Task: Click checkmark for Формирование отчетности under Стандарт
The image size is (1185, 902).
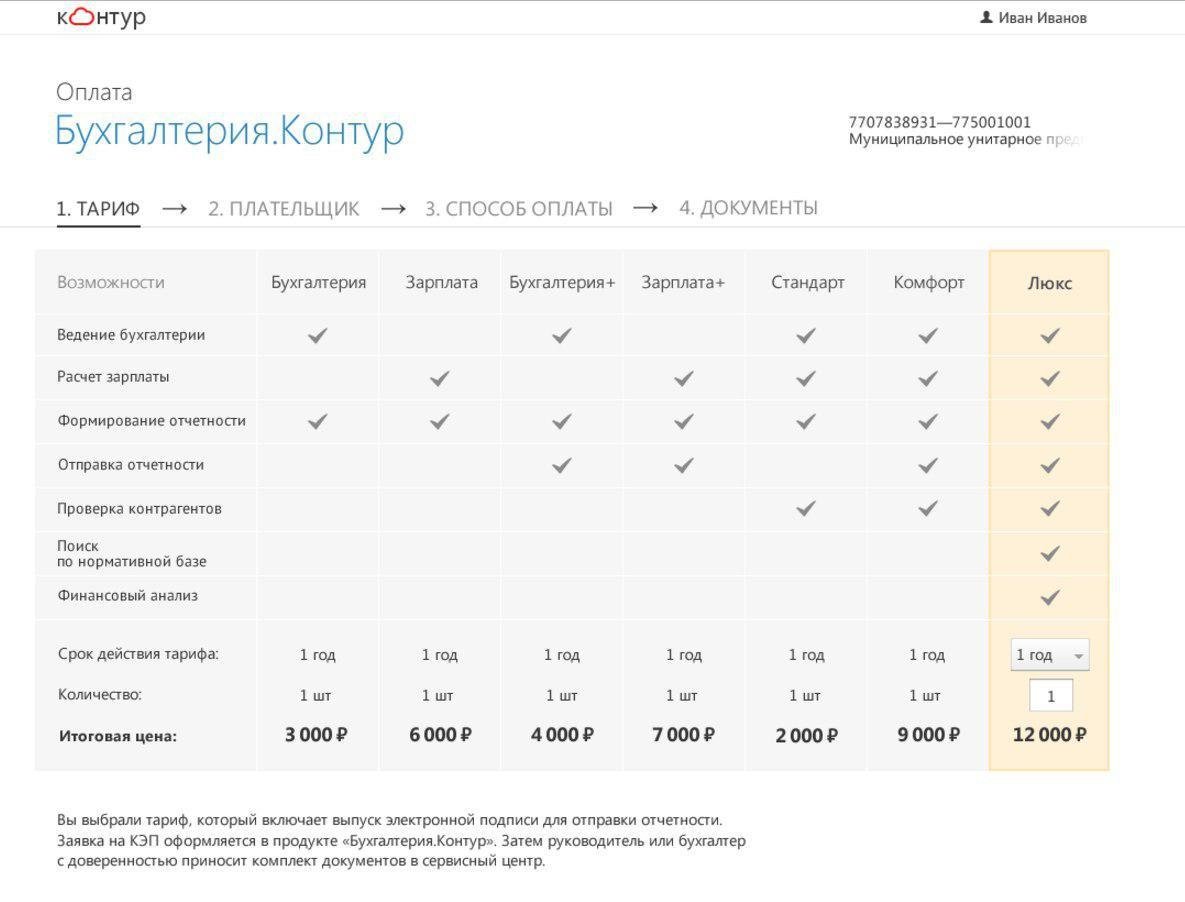Action: [x=806, y=422]
